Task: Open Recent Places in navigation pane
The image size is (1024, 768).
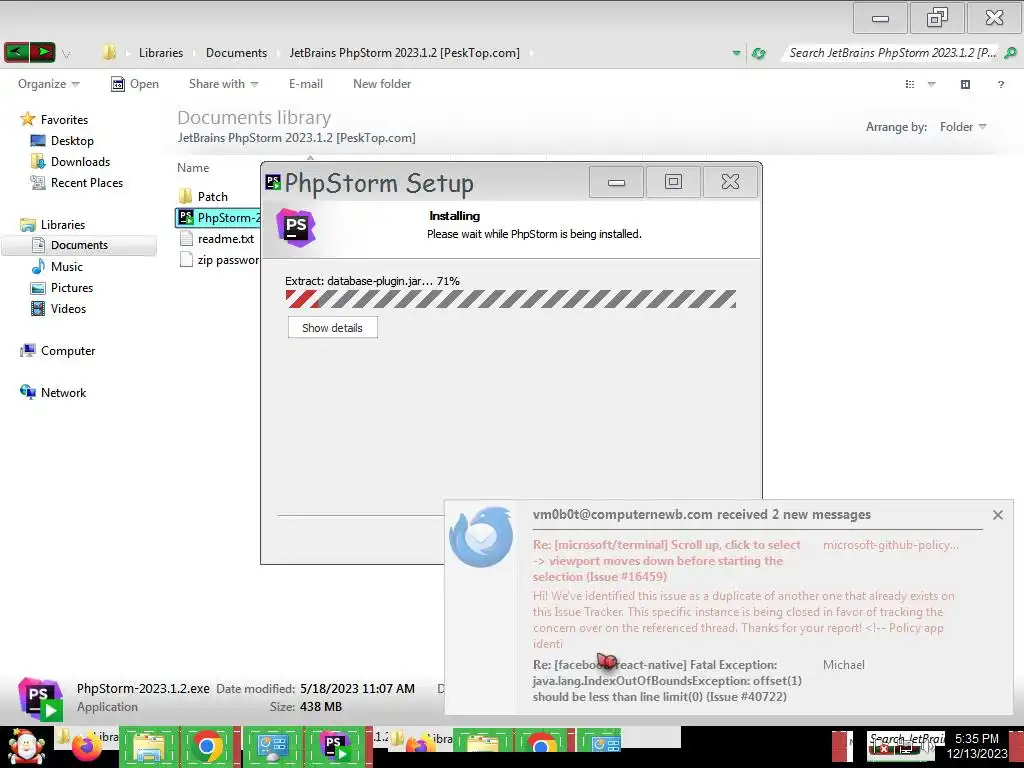Action: pyautogui.click(x=77, y=183)
